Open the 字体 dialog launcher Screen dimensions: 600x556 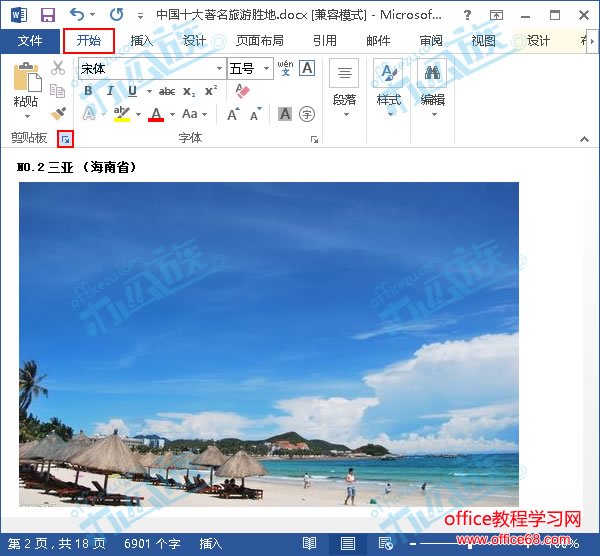pyautogui.click(x=314, y=139)
